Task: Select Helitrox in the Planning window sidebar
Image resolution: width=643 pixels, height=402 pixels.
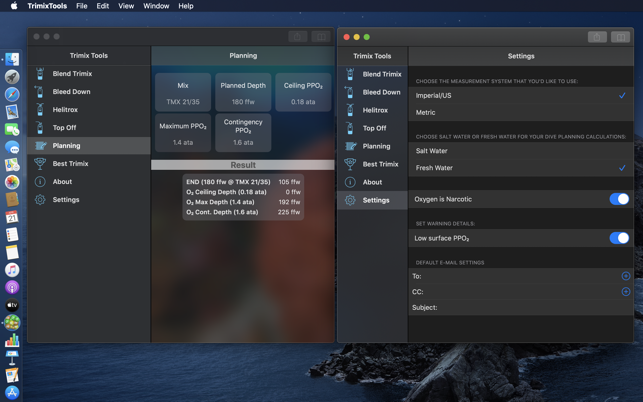Action: click(x=89, y=110)
